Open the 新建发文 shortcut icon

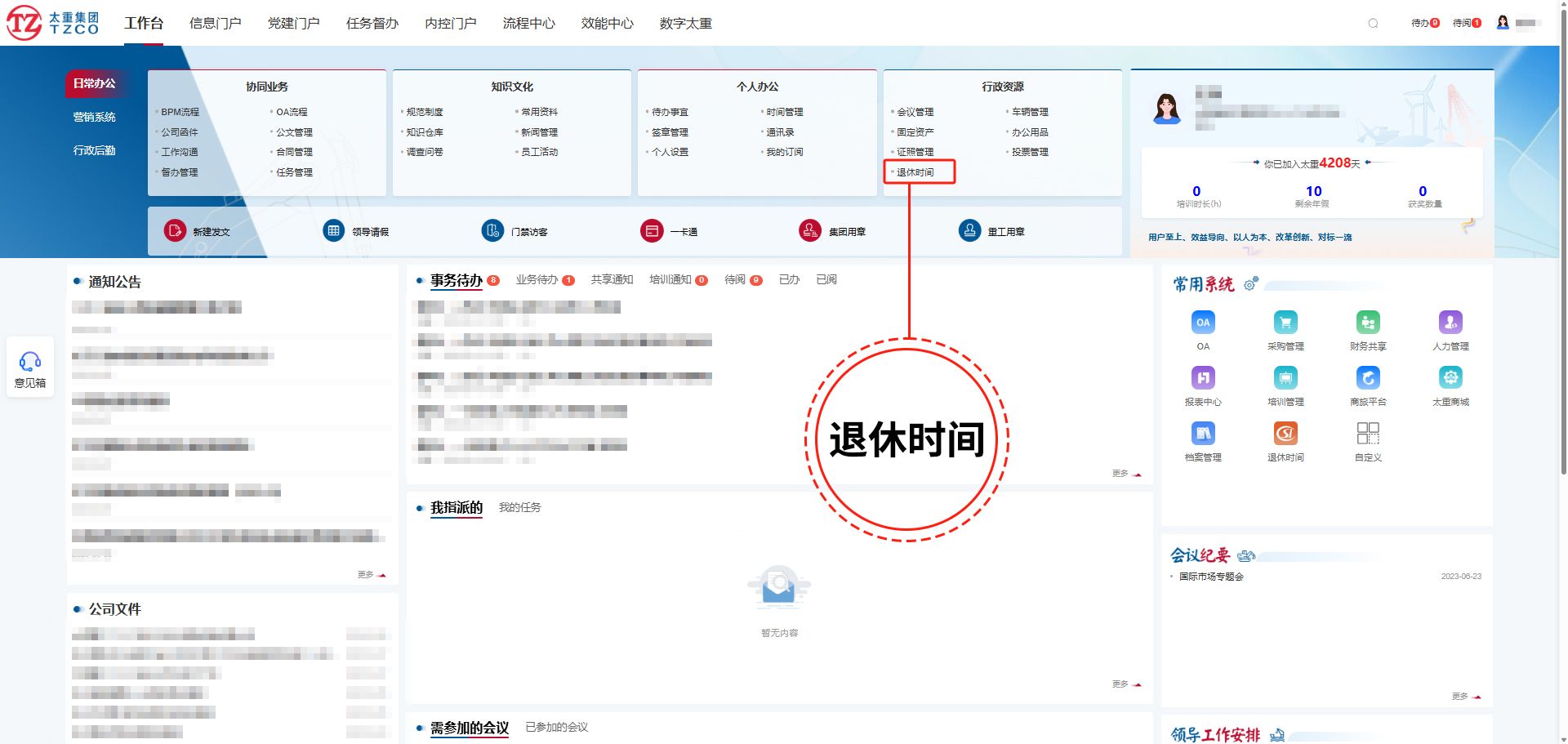click(175, 231)
